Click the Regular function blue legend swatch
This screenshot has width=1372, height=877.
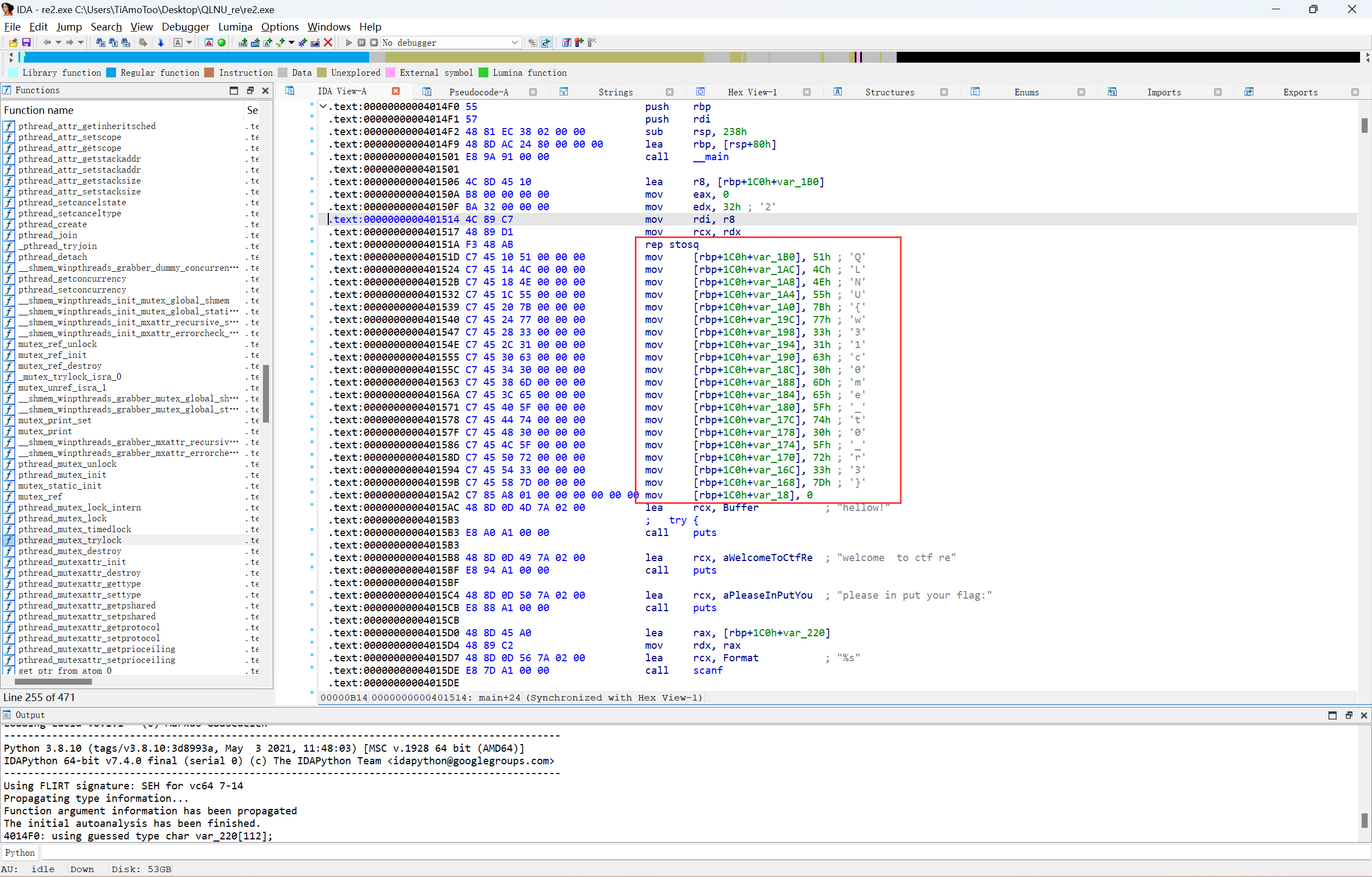click(111, 72)
